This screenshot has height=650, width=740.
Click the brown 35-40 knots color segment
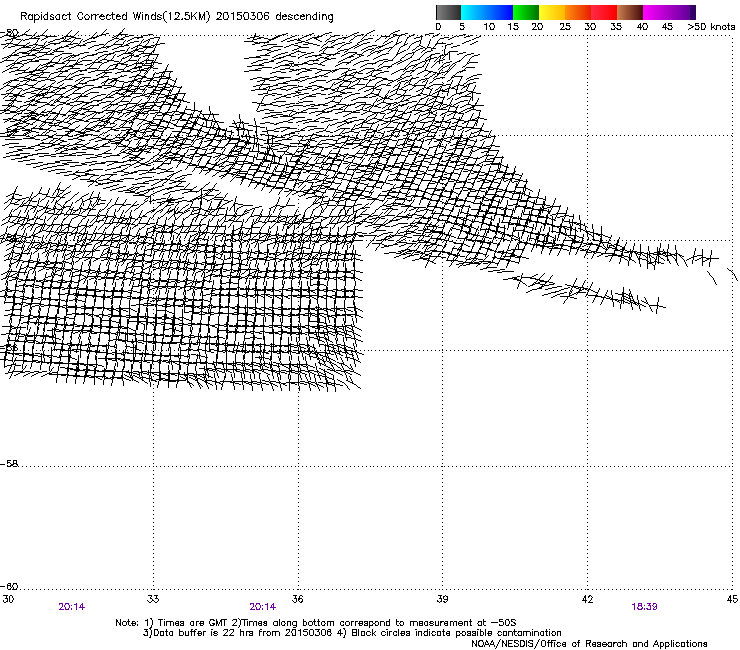[630, 12]
